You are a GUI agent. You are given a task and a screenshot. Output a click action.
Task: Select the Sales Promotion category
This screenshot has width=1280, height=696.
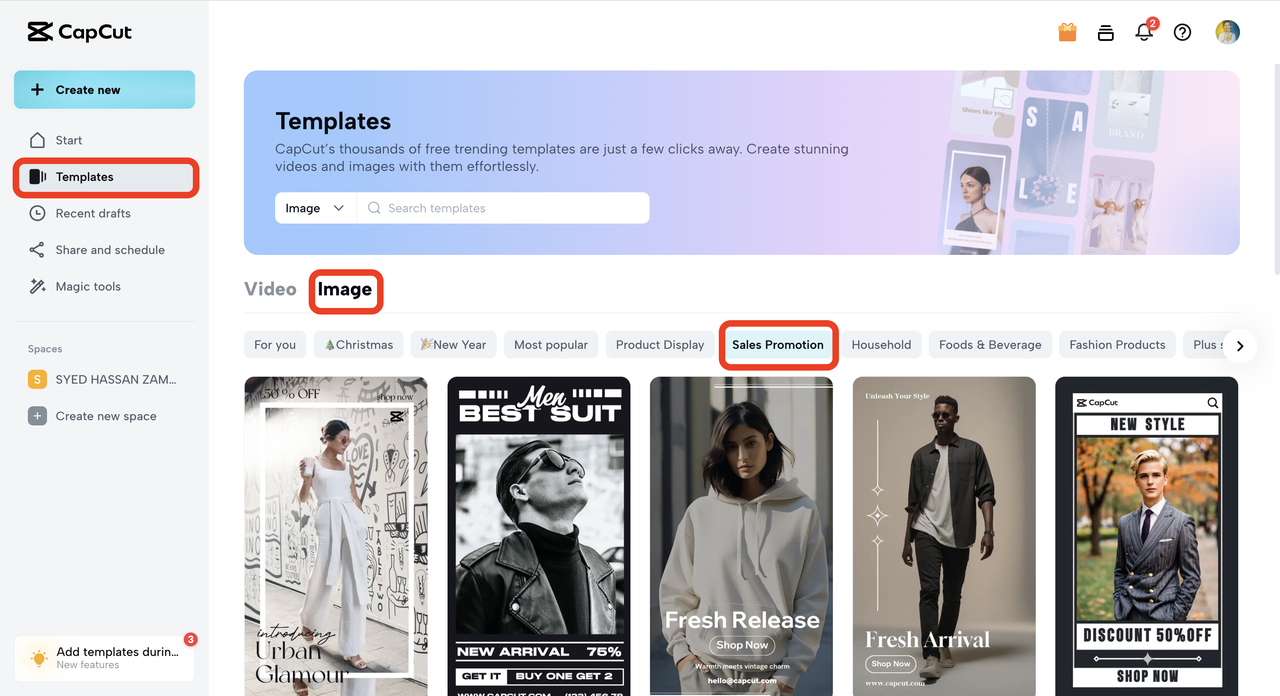tap(778, 345)
